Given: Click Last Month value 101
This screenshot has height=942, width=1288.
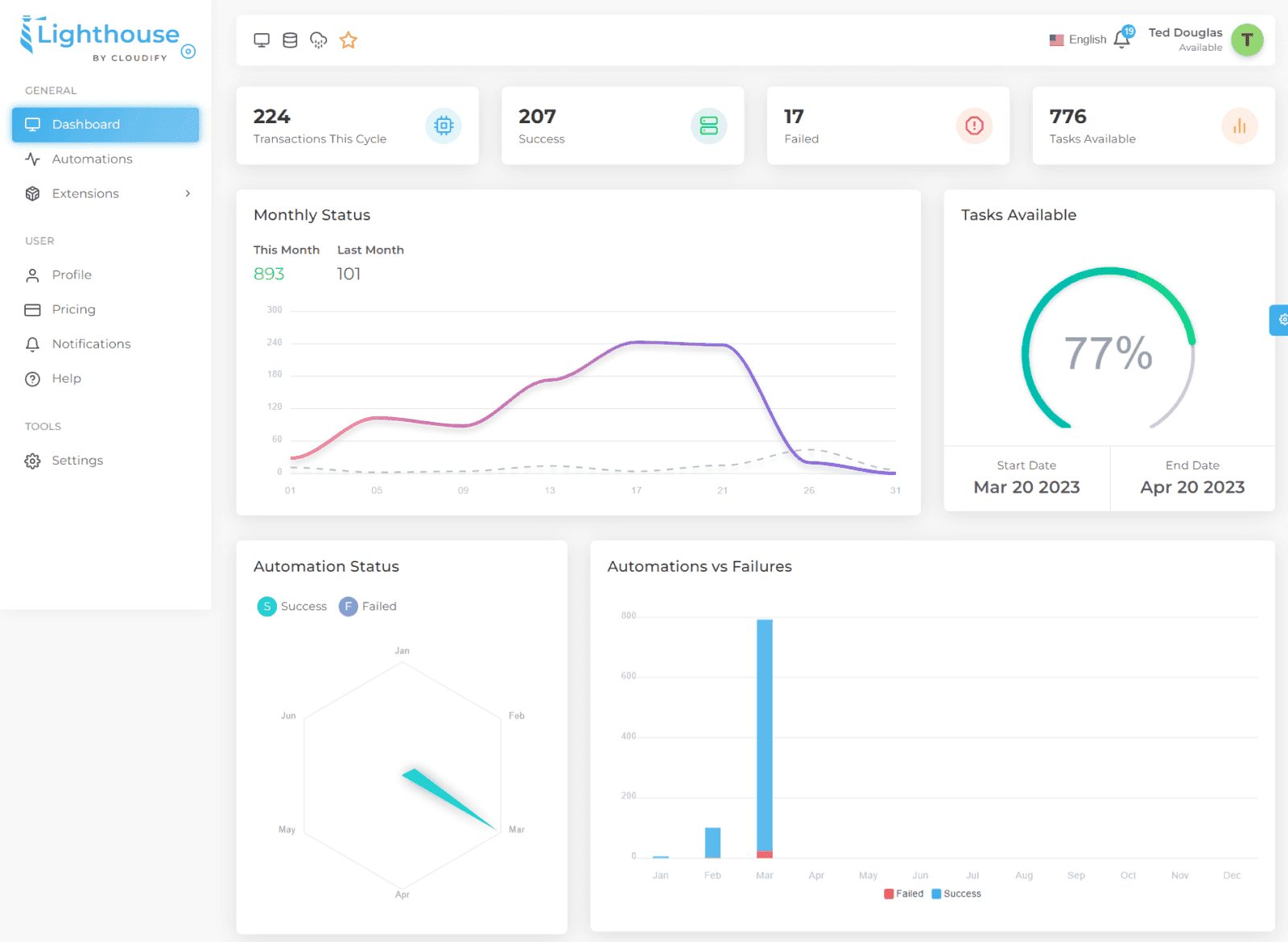Looking at the screenshot, I should pyautogui.click(x=349, y=274).
